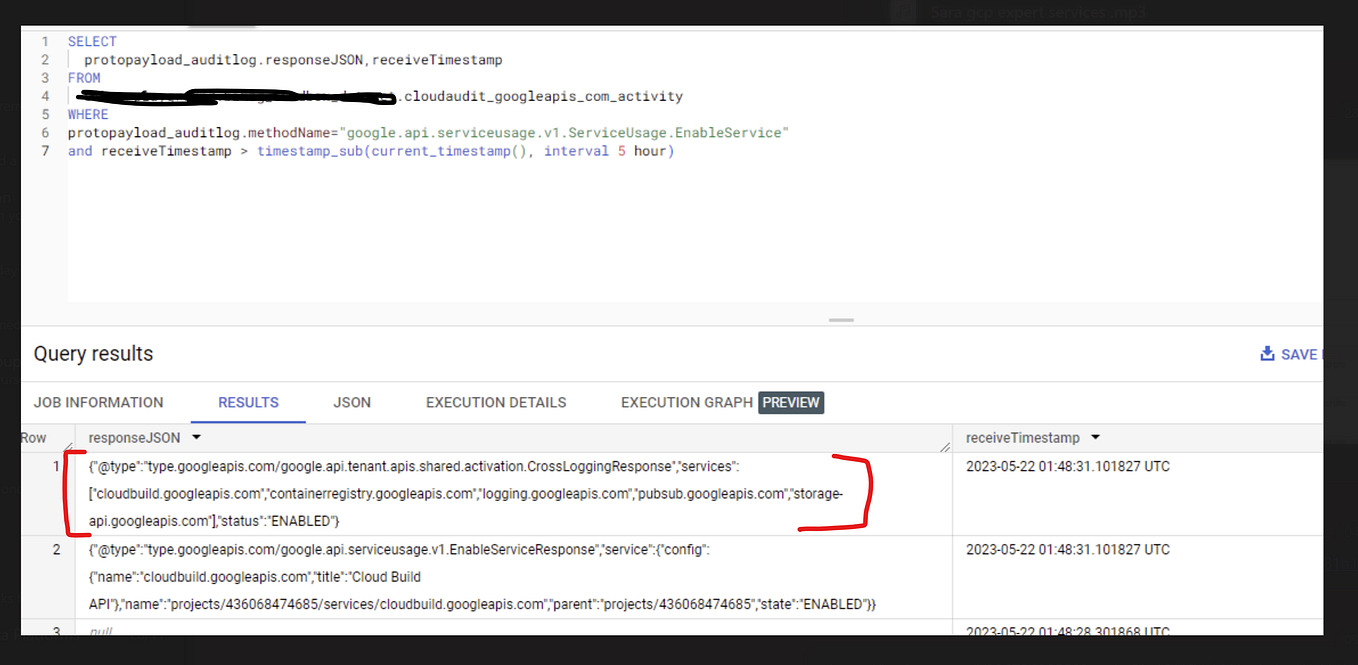Open the EXECUTION DETAILS tab

pyautogui.click(x=495, y=402)
